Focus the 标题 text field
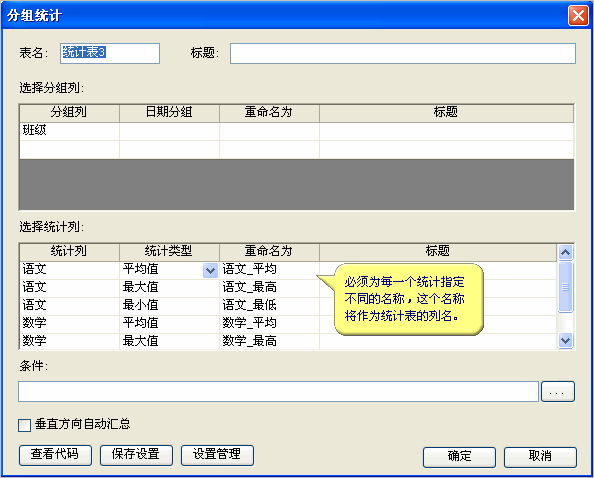Image resolution: width=594 pixels, height=478 pixels. click(x=403, y=53)
